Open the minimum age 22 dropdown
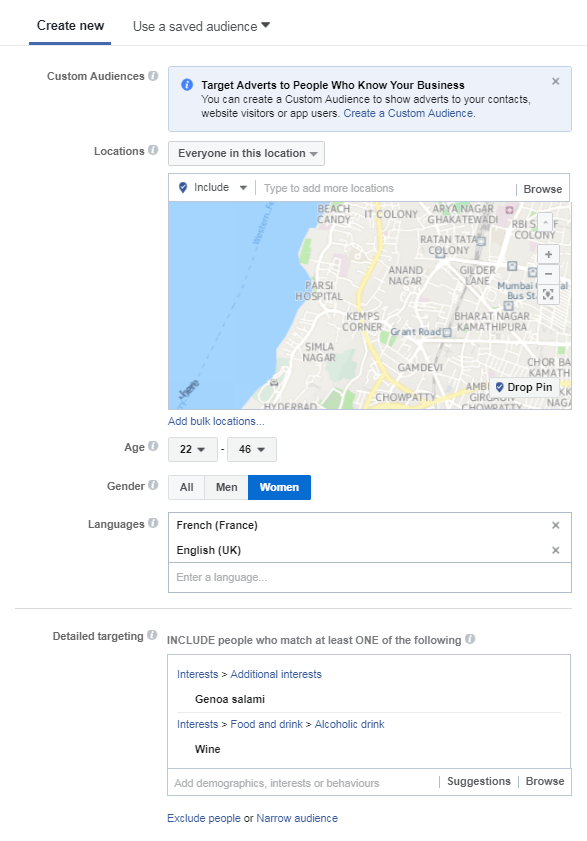 tap(193, 449)
